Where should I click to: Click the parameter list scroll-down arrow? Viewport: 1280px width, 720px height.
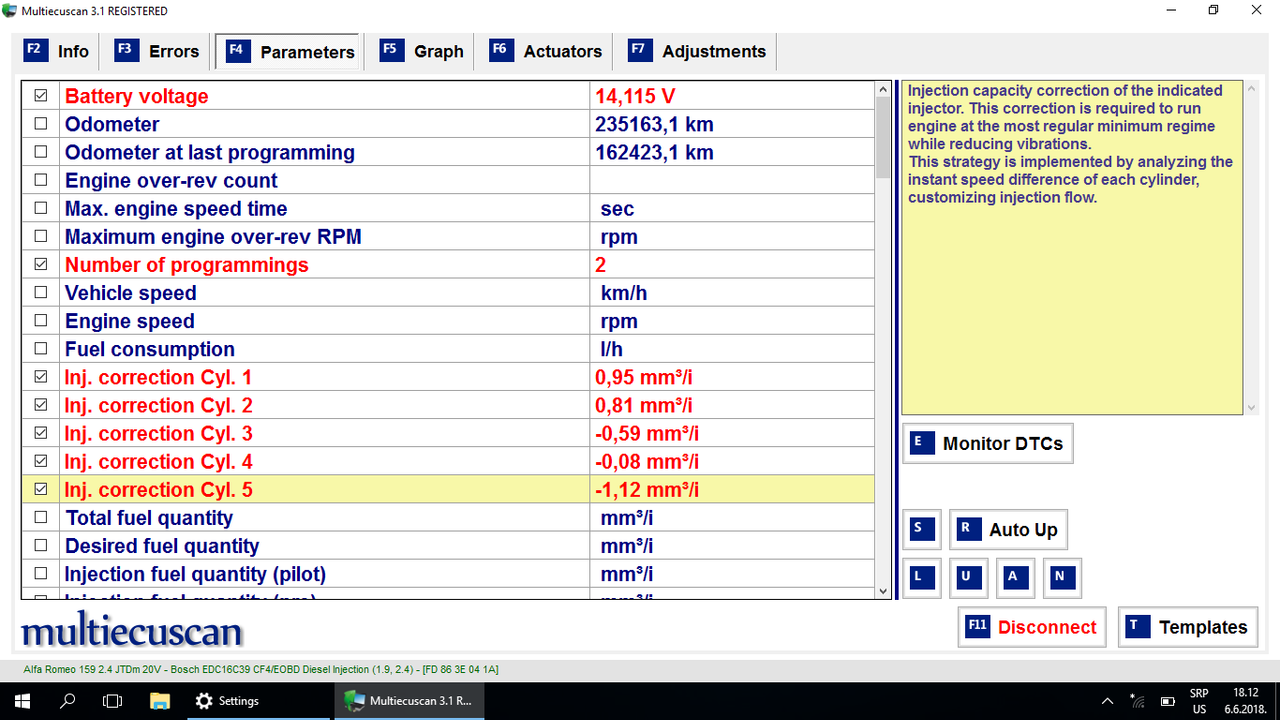(x=881, y=591)
